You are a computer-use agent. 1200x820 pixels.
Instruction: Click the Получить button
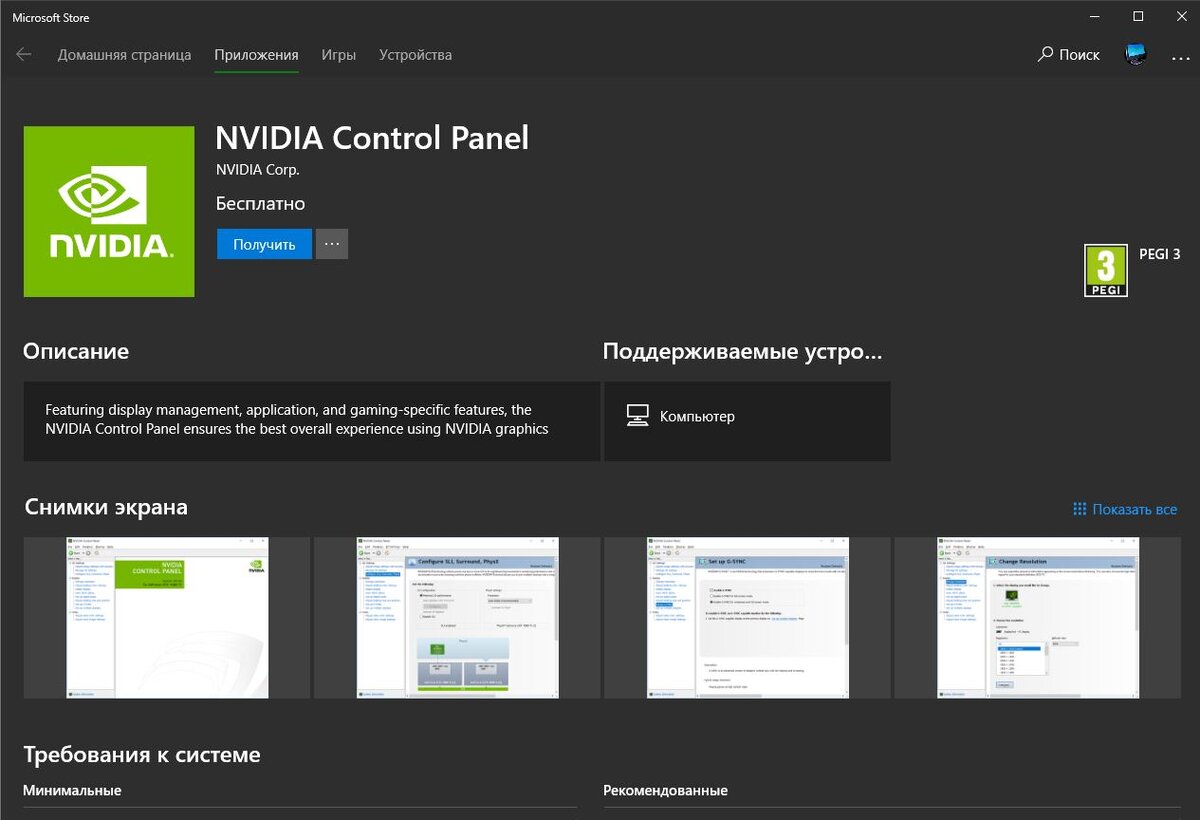pyautogui.click(x=264, y=244)
